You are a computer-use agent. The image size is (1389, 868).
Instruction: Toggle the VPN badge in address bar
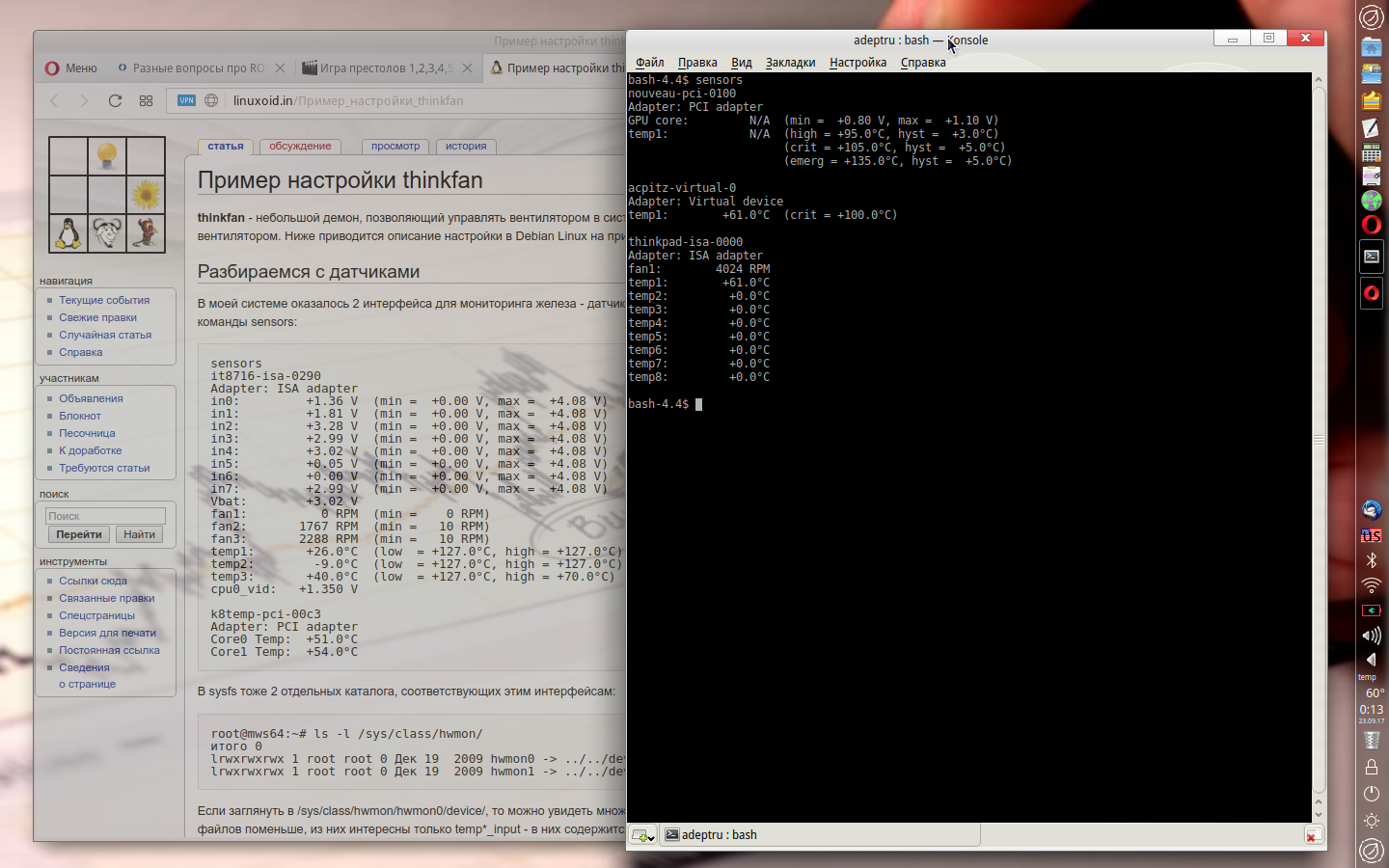pos(187,100)
